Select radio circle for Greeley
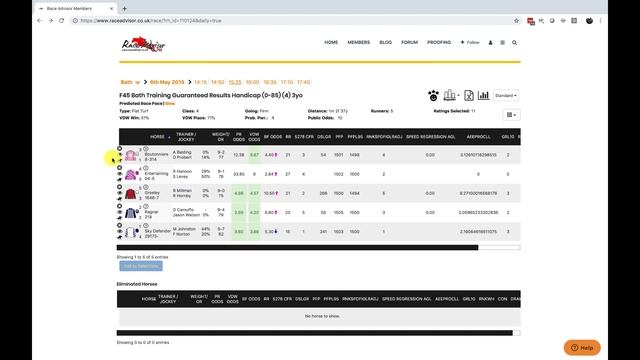640x360 pixels. click(120, 187)
